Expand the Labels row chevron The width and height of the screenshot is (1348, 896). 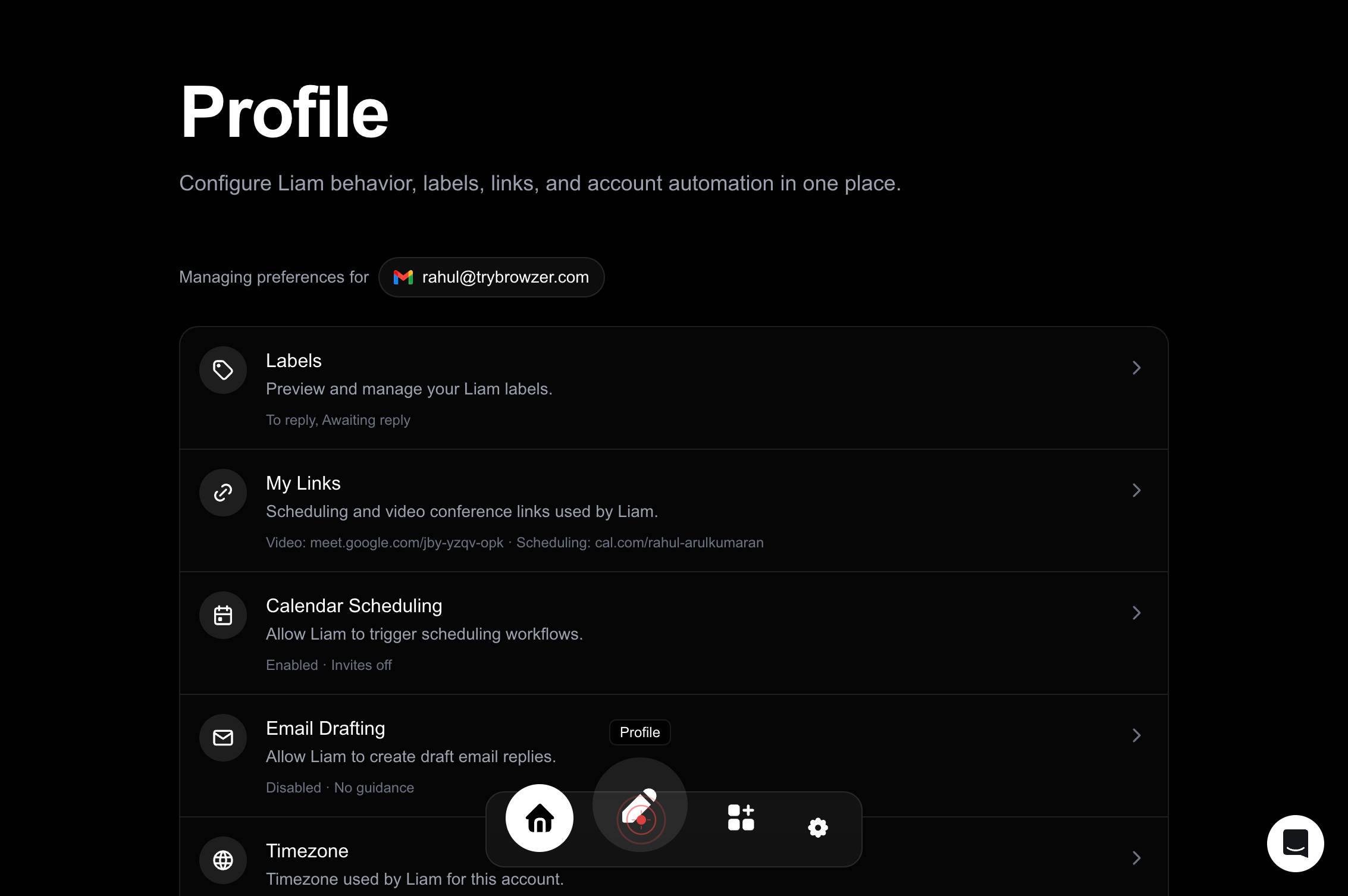(1136, 368)
